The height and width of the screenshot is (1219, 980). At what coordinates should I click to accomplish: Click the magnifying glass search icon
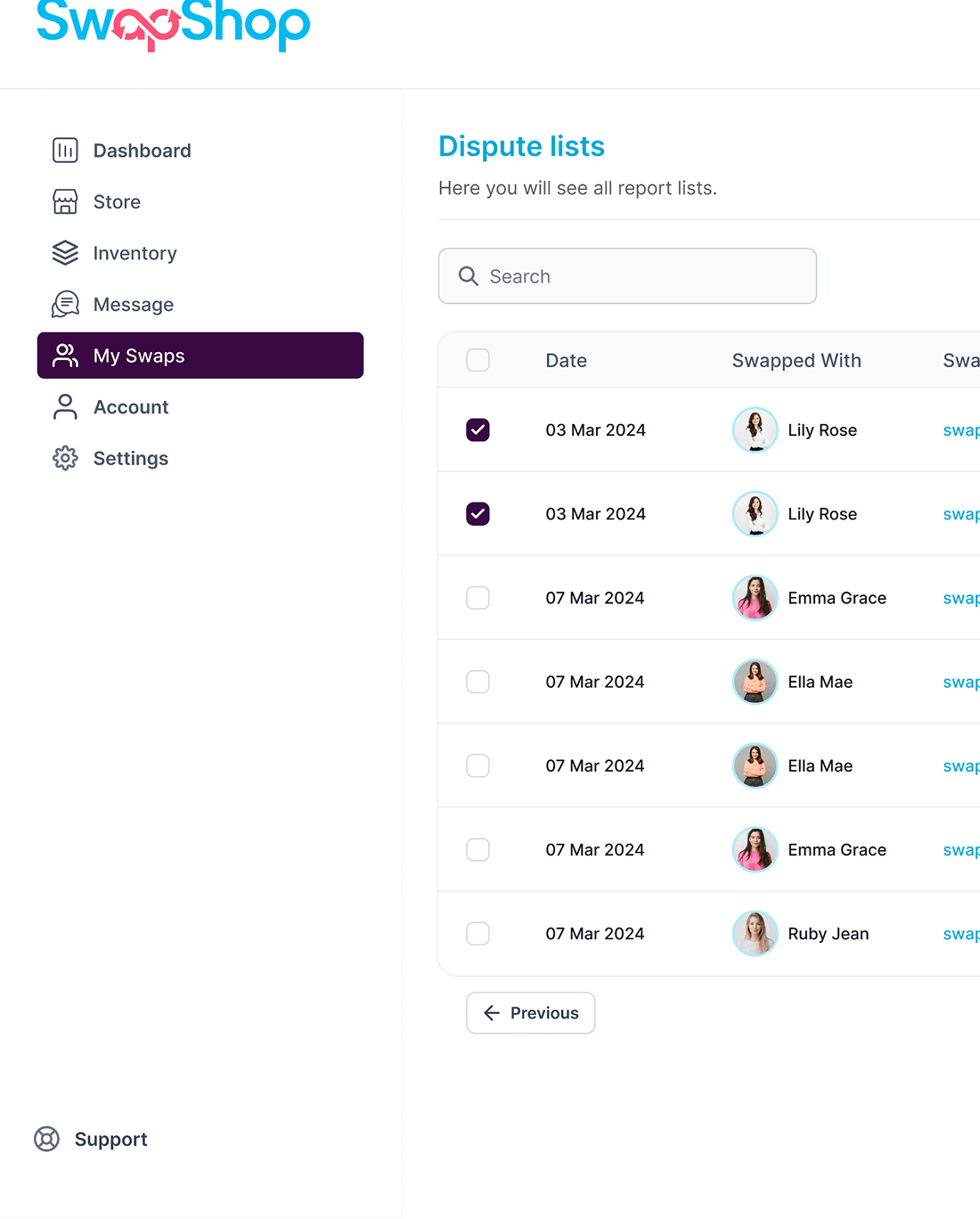click(469, 276)
